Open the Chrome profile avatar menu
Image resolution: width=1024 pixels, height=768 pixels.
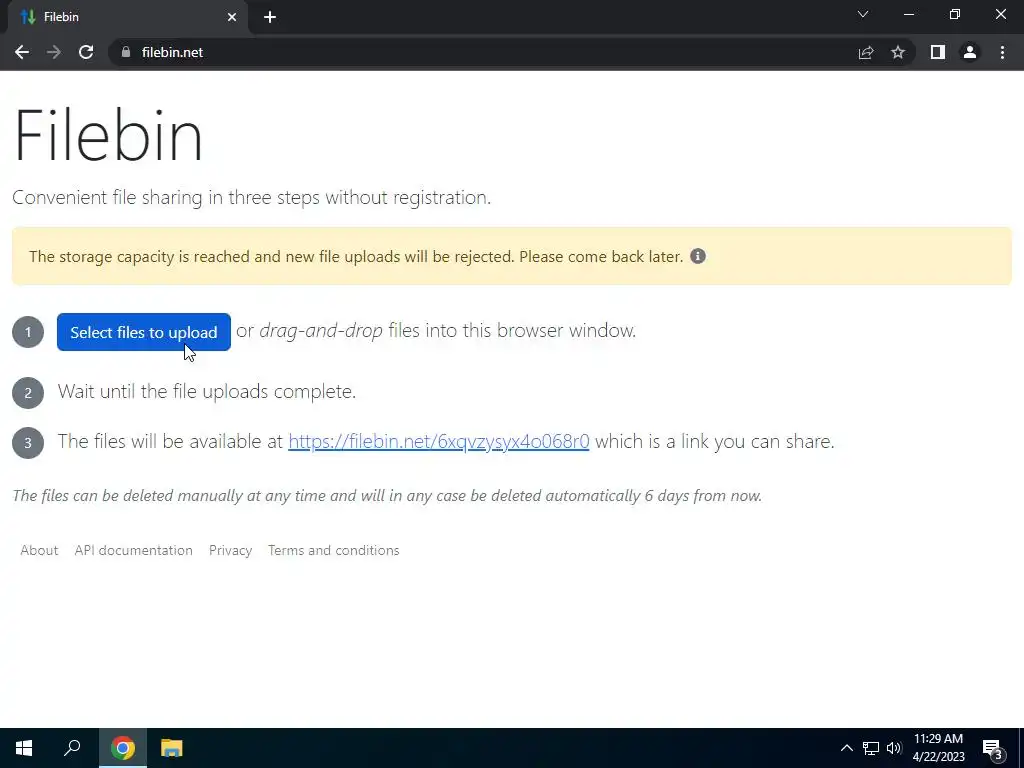point(970,52)
